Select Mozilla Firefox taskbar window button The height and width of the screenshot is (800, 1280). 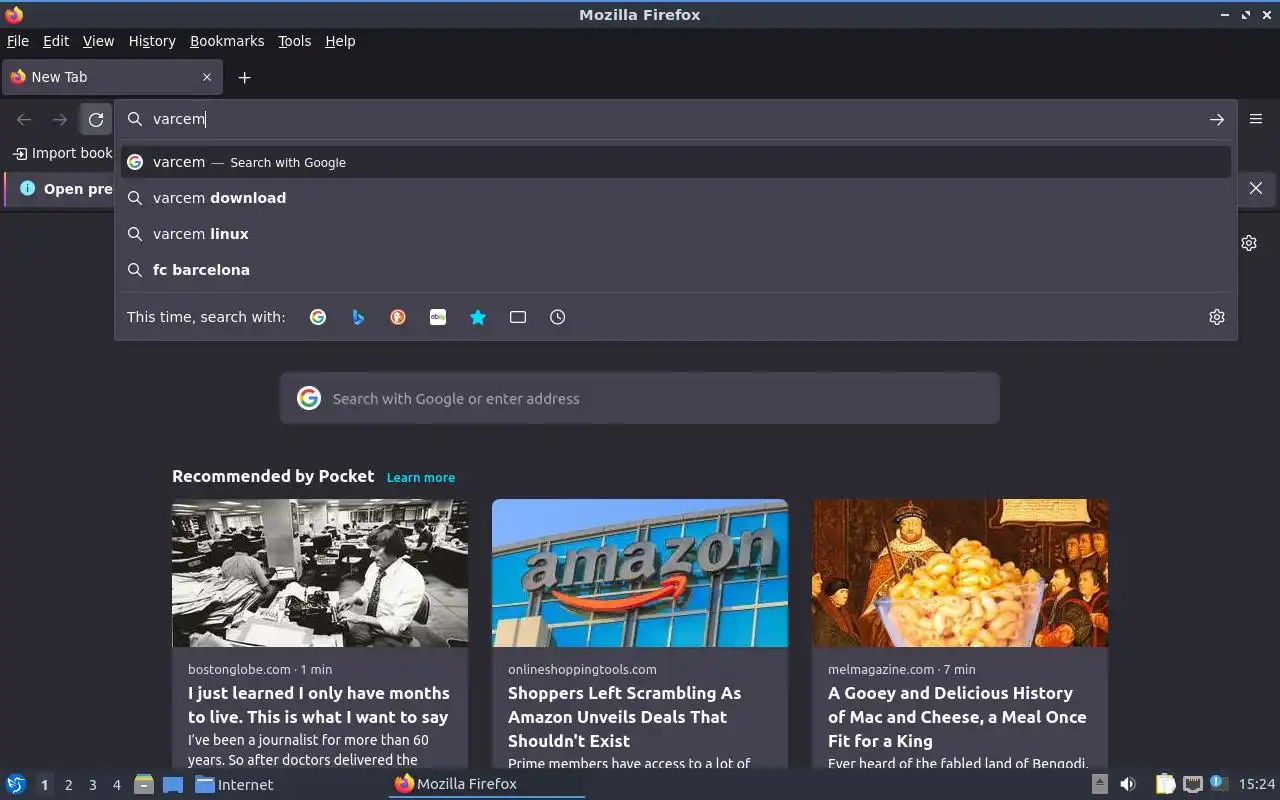(487, 784)
